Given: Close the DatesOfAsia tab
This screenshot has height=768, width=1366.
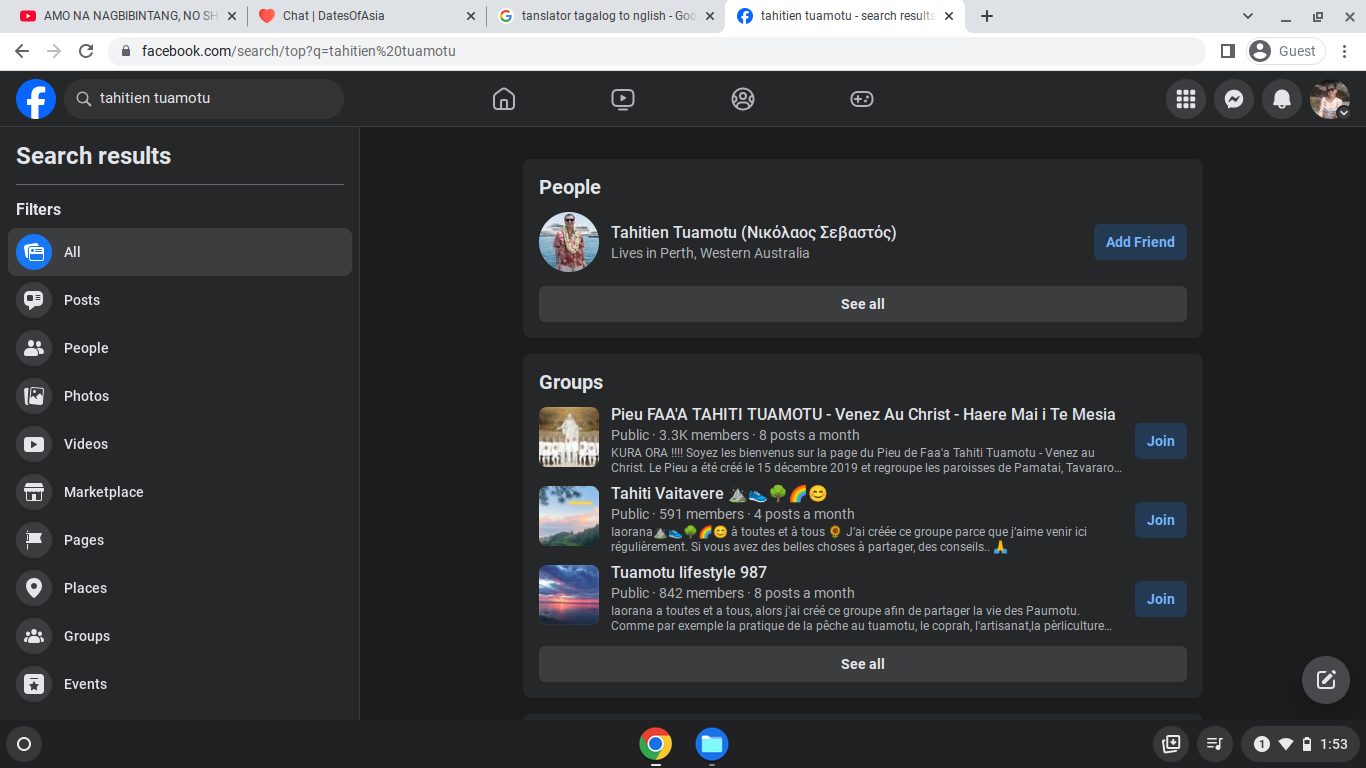Looking at the screenshot, I should pos(471,16).
